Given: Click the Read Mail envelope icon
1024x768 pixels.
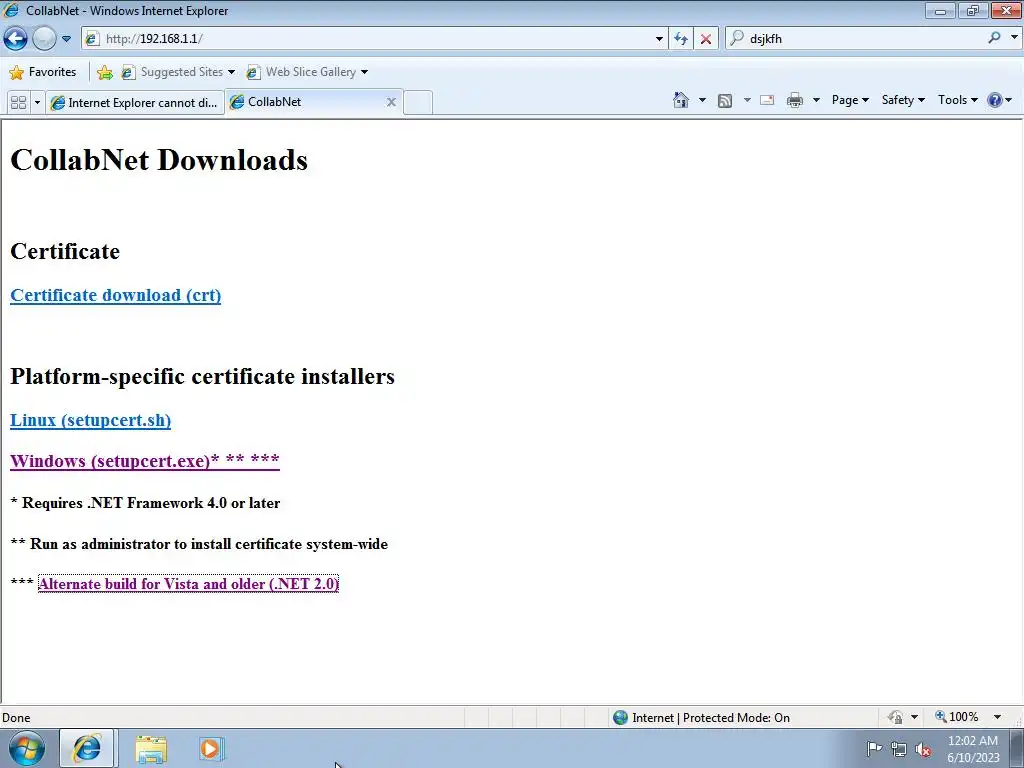Looking at the screenshot, I should coord(767,100).
